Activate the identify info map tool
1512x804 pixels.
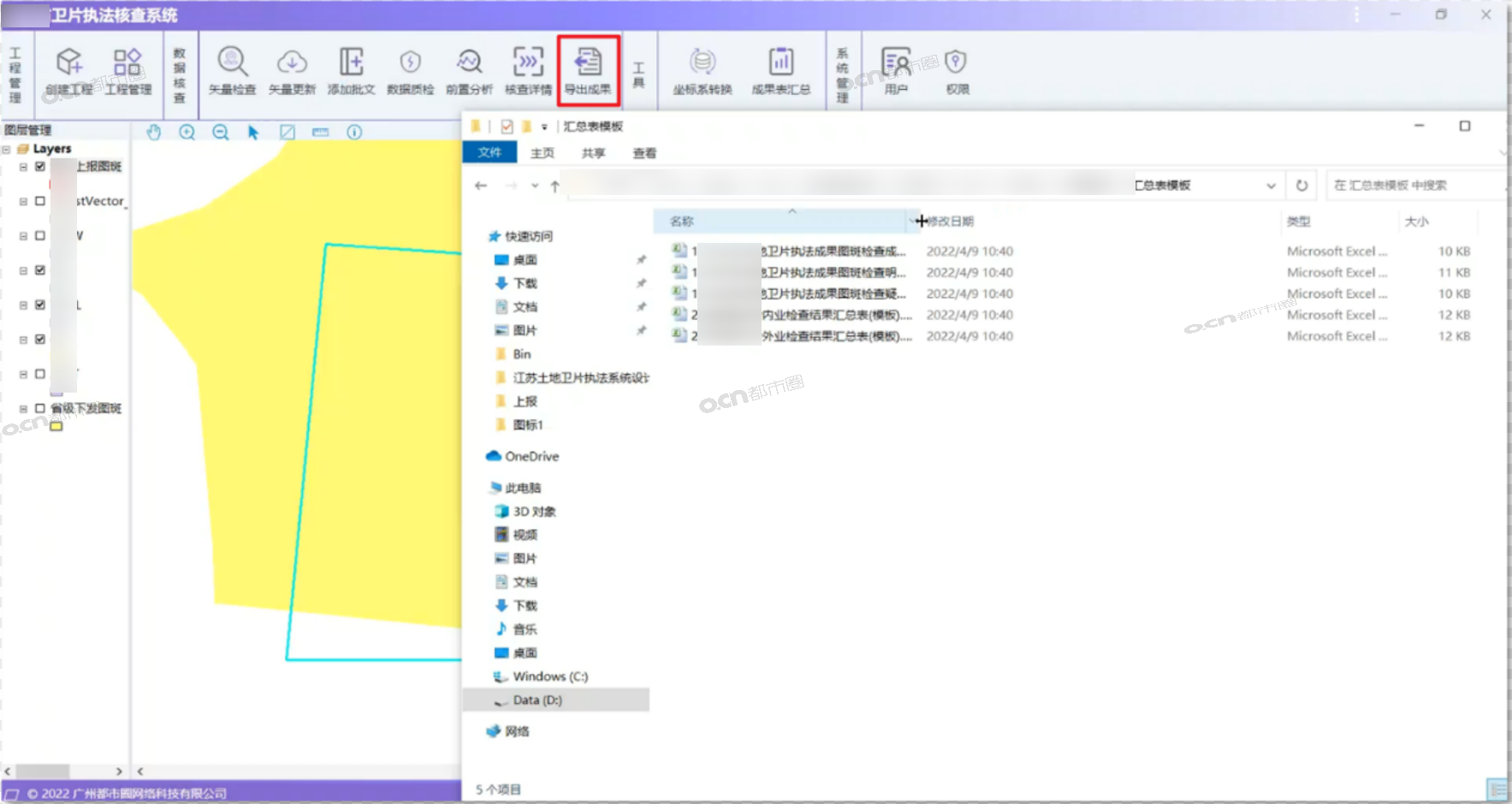click(354, 132)
